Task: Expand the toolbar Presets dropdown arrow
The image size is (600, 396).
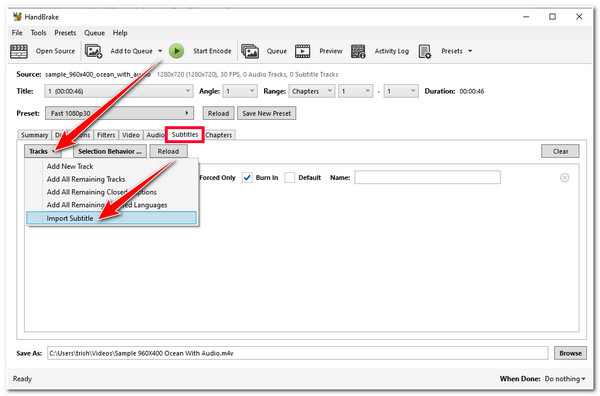Action: click(470, 51)
